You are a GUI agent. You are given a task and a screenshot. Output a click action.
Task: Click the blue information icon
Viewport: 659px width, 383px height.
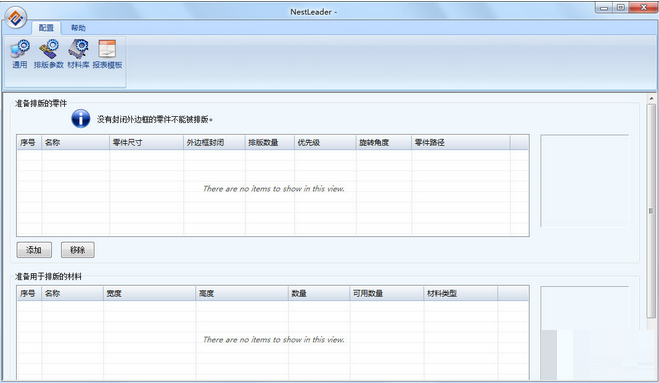[80, 119]
